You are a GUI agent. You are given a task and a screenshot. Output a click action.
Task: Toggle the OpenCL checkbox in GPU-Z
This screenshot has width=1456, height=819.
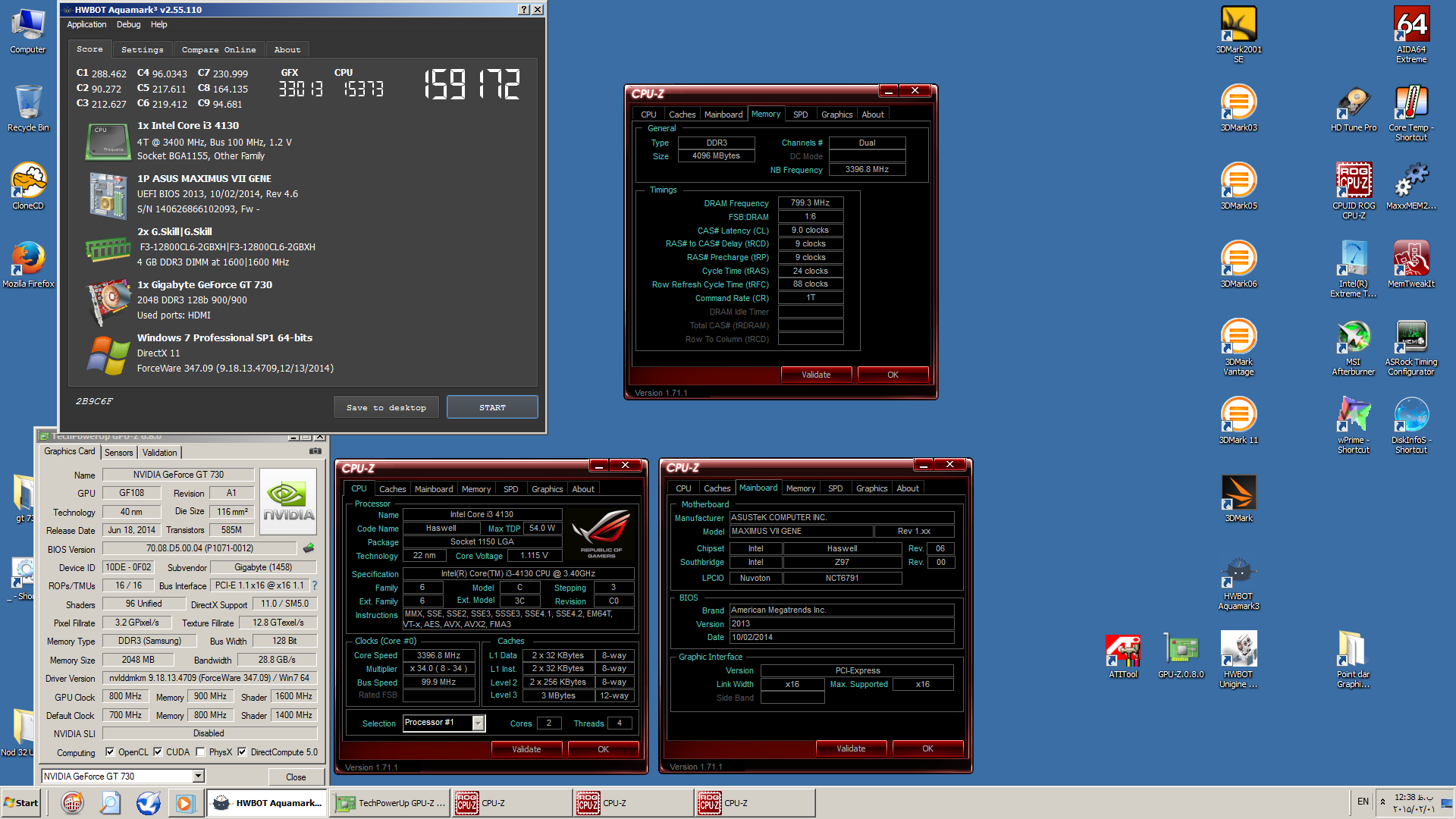point(110,752)
